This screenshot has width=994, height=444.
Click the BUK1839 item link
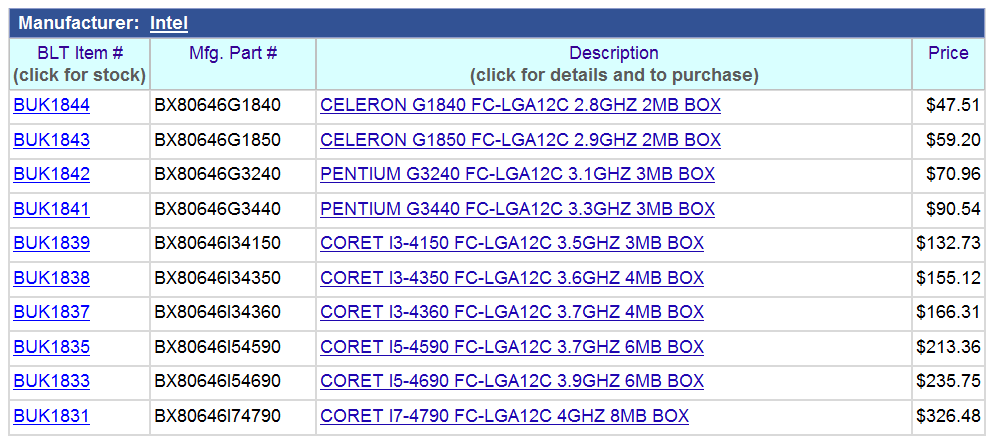(x=52, y=243)
